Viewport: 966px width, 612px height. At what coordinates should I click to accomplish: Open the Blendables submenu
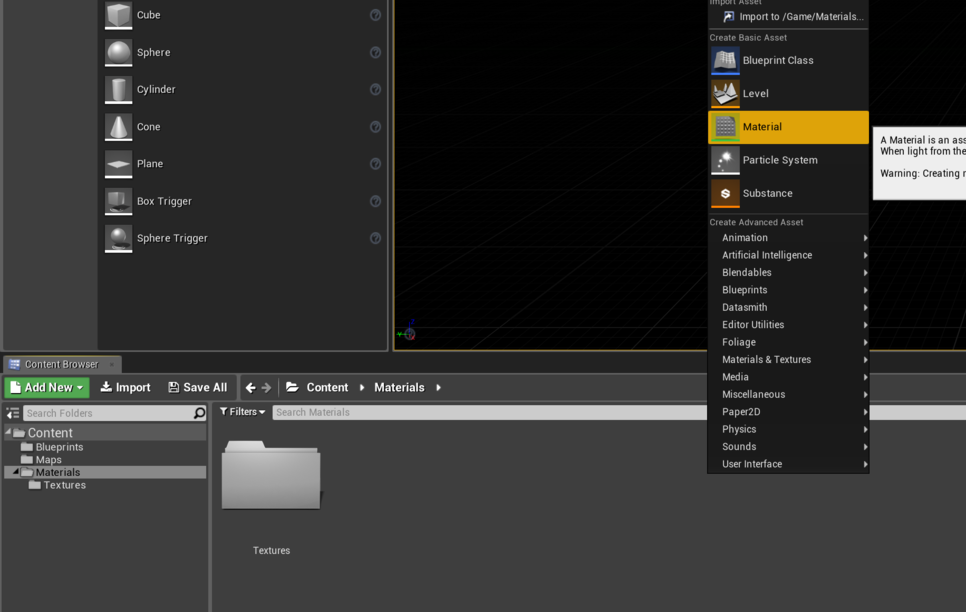[x=789, y=272]
